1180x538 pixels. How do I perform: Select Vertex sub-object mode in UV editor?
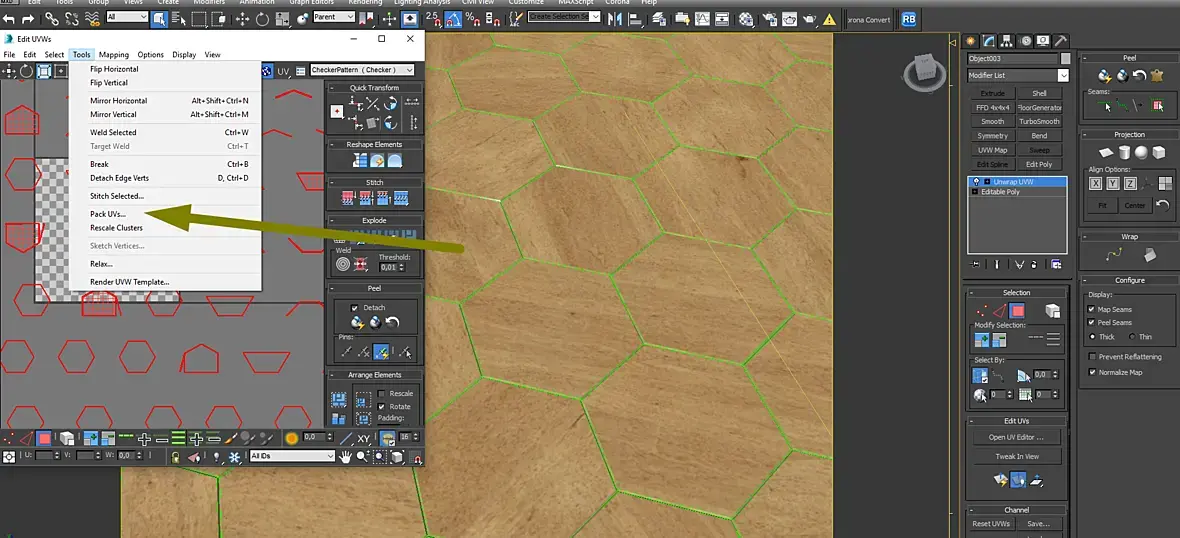pos(8,438)
